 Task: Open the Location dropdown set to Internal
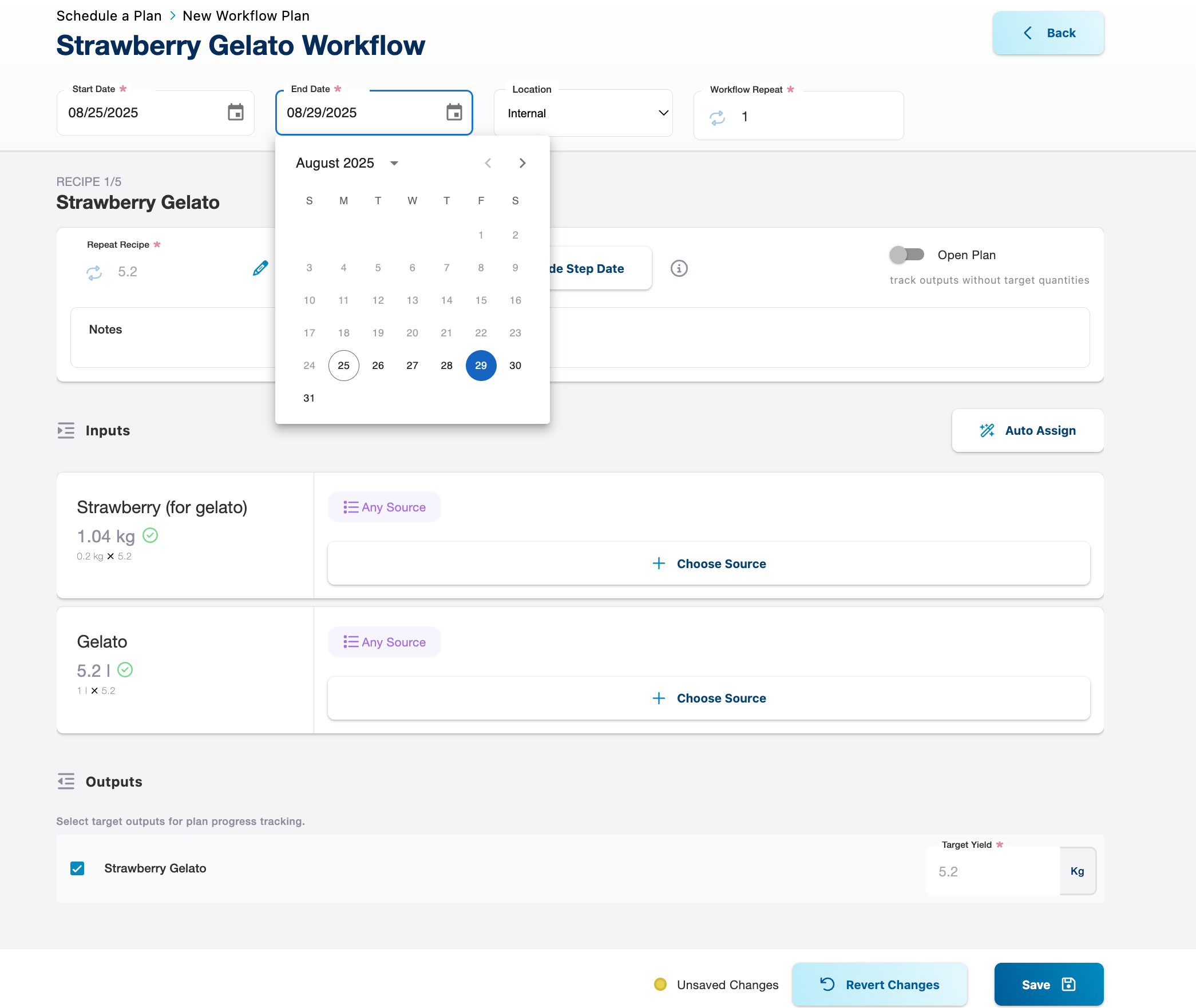(583, 113)
